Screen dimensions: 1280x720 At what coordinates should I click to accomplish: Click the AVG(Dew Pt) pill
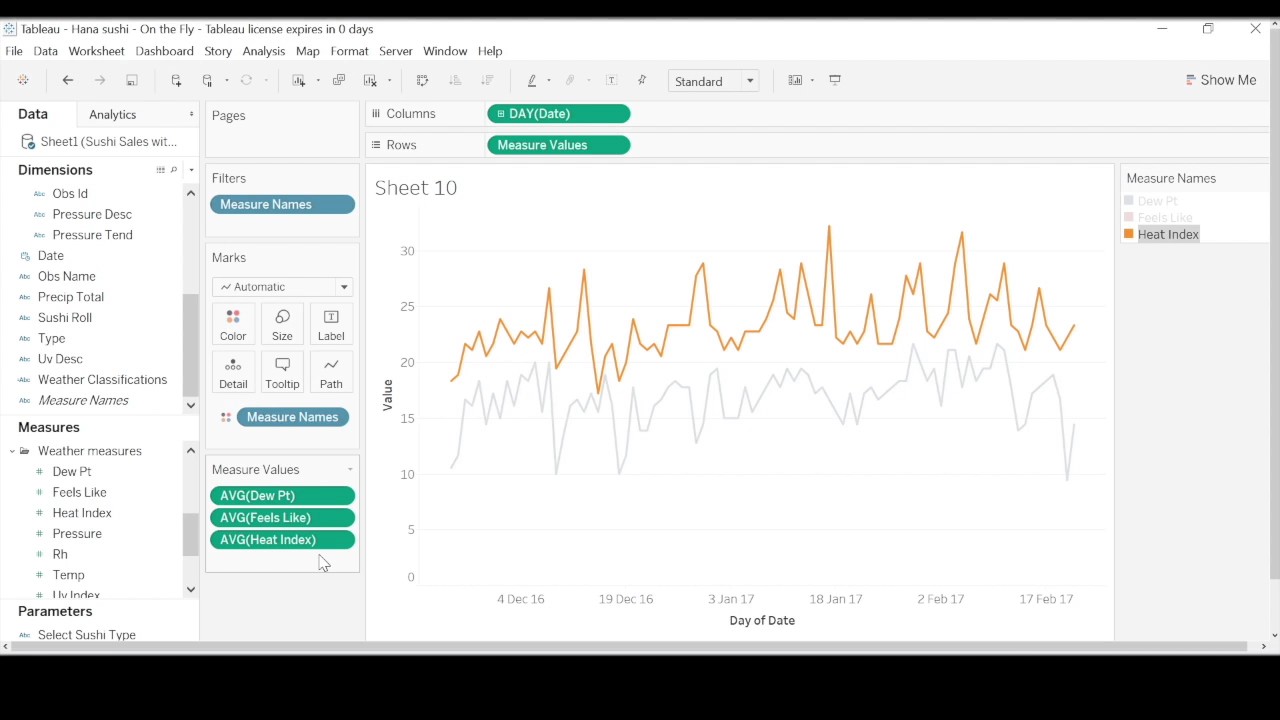coord(282,496)
